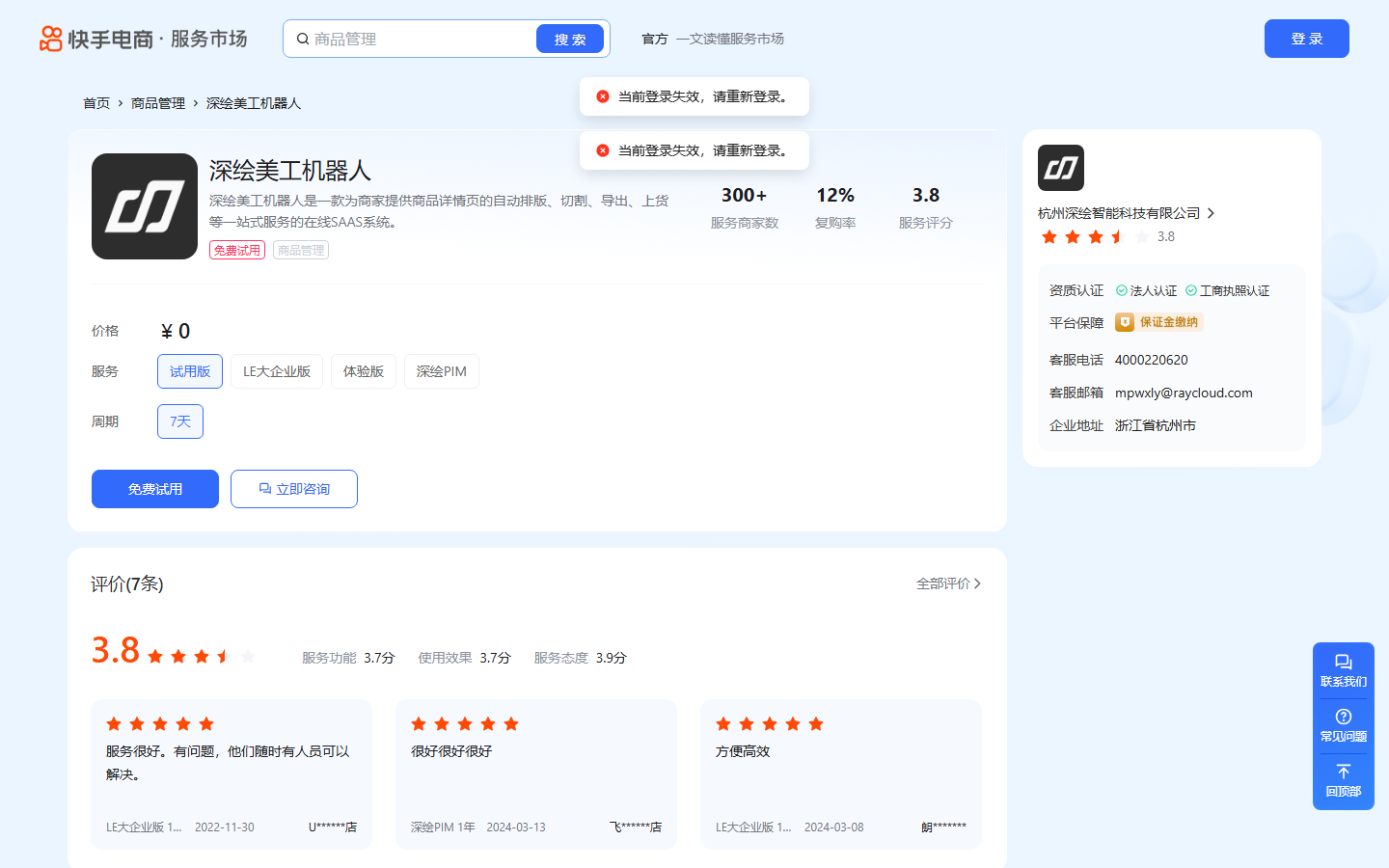Click the 很好很好很好 review text
This screenshot has width=1389, height=868.
pyautogui.click(x=451, y=751)
